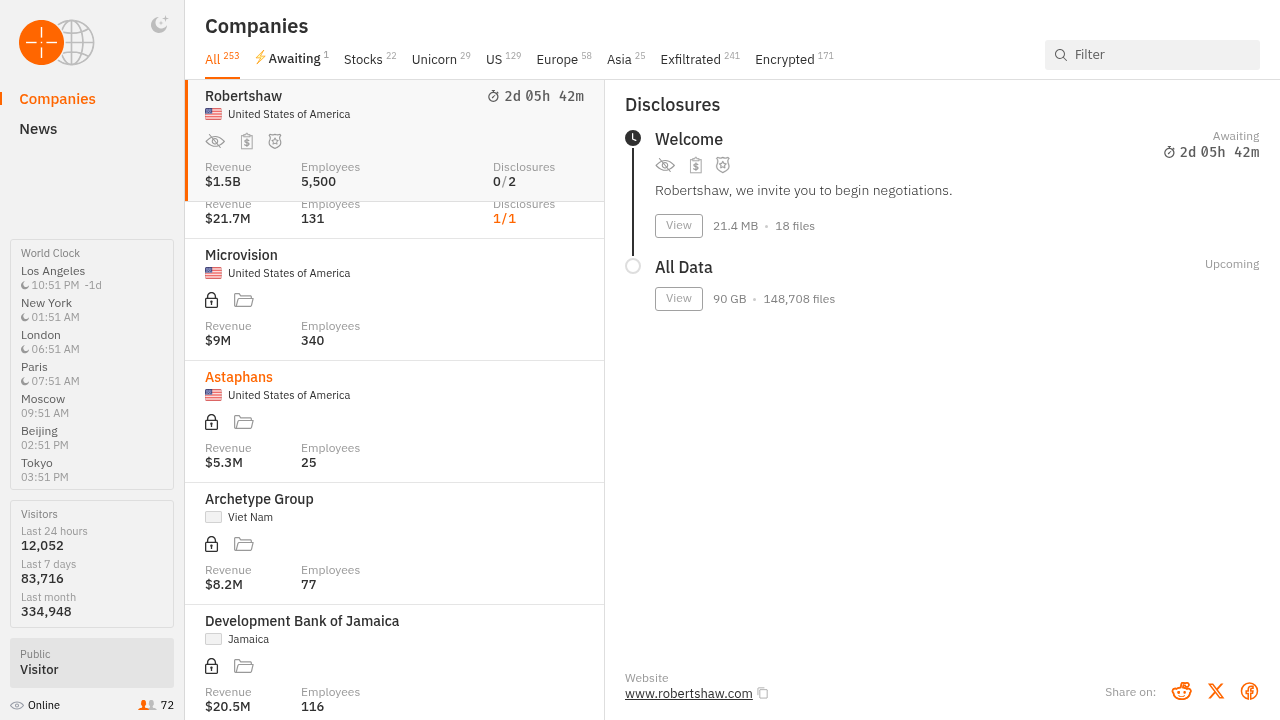Viewport: 1280px width, 720px height.
Task: Click badge icon in Robertshaw list row
Action: pyautogui.click(x=274, y=141)
